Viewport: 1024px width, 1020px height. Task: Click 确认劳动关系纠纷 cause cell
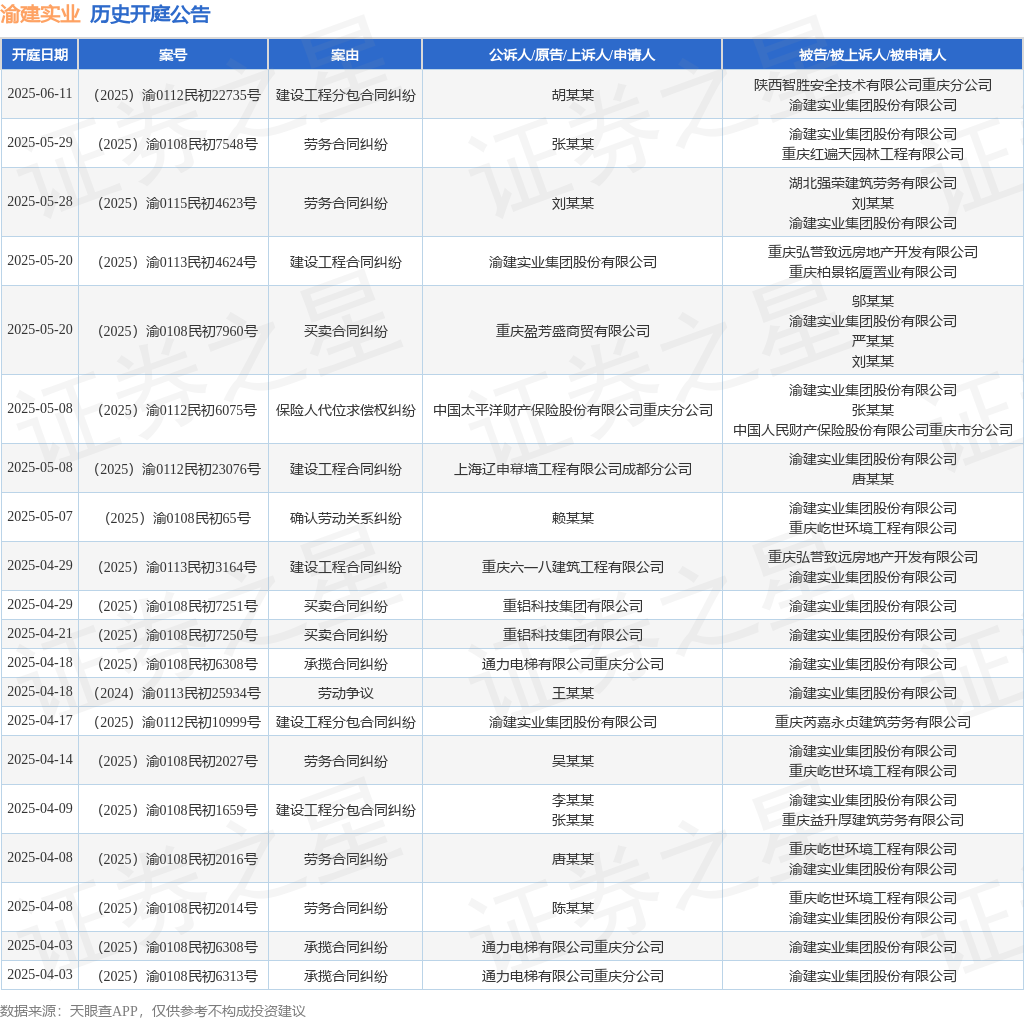[345, 518]
